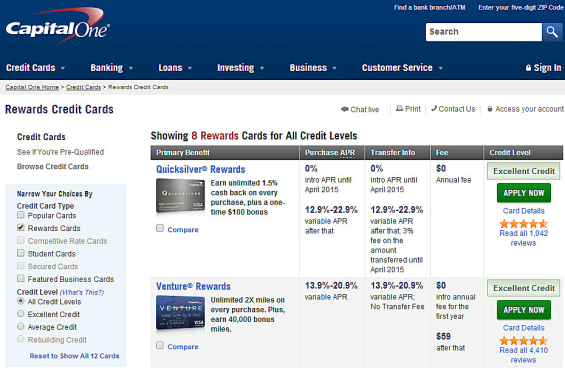565x368 pixels.
Task: Click the Transfer Info column header
Action: (x=397, y=152)
